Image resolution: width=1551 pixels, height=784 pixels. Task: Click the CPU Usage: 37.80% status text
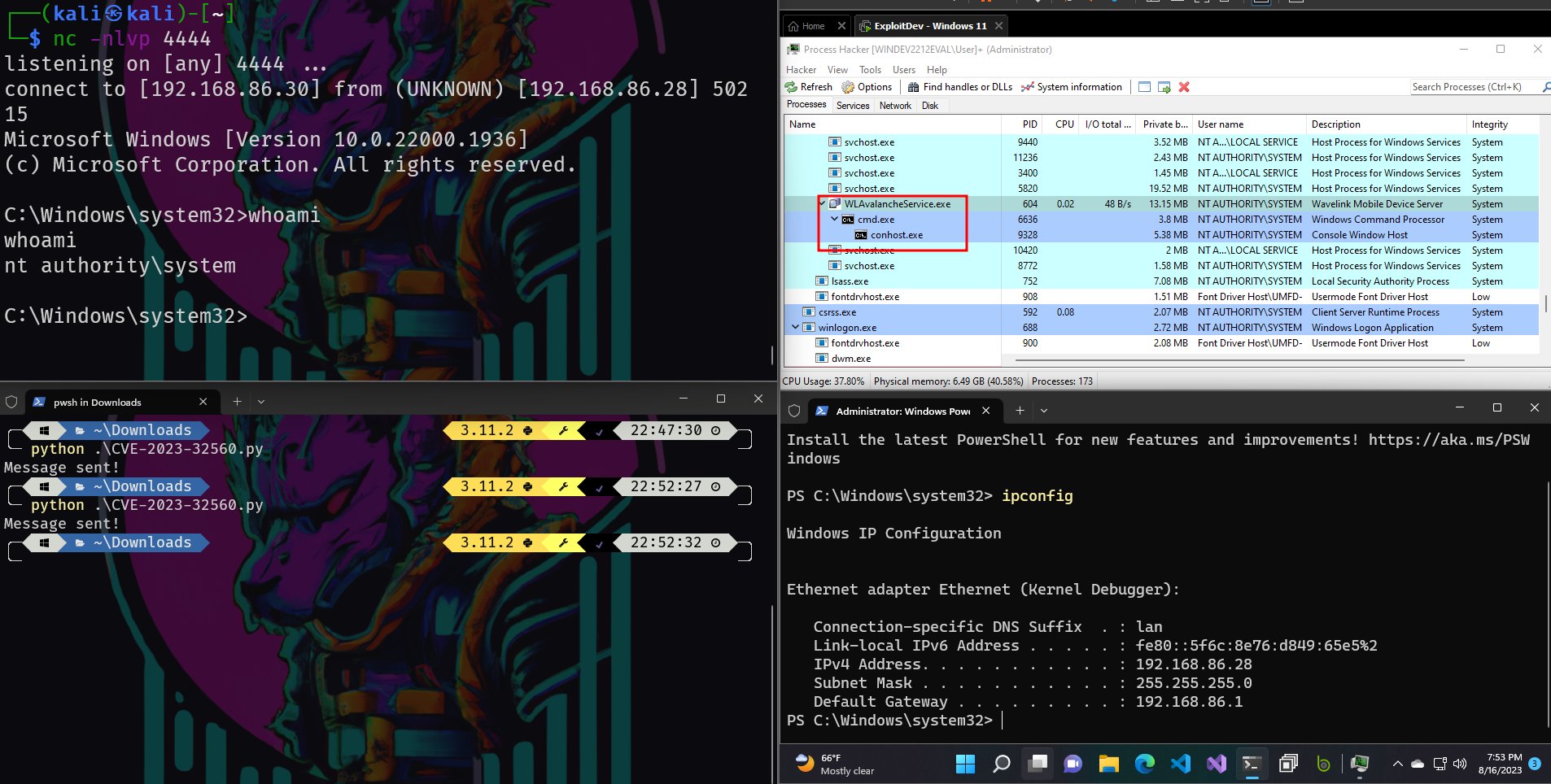[x=824, y=381]
